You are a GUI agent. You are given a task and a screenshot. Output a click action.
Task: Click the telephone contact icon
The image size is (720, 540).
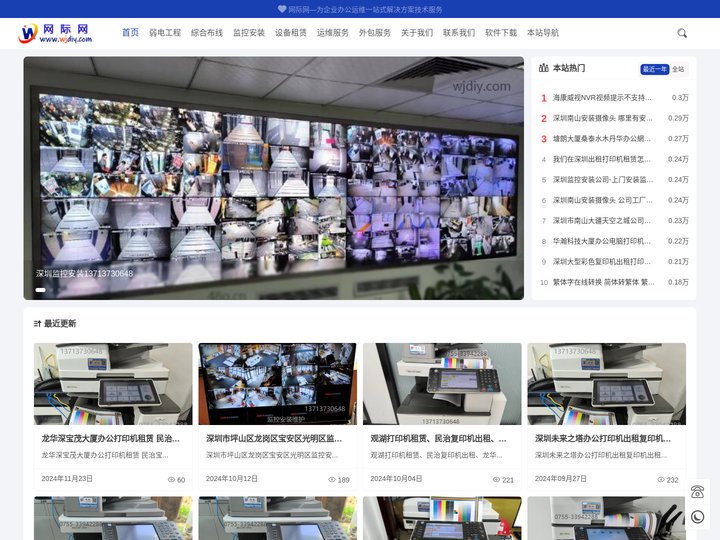[697, 491]
